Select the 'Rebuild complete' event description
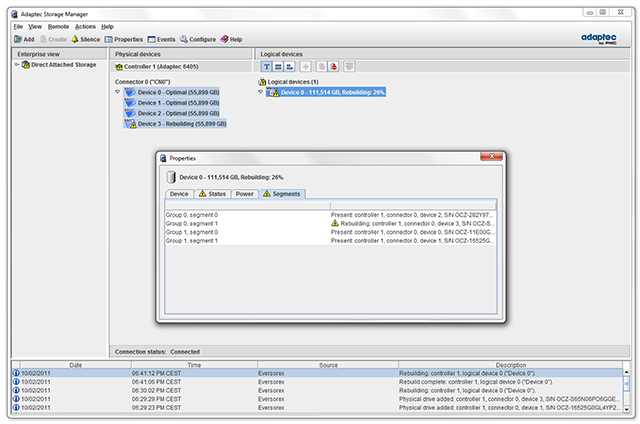 [476, 382]
